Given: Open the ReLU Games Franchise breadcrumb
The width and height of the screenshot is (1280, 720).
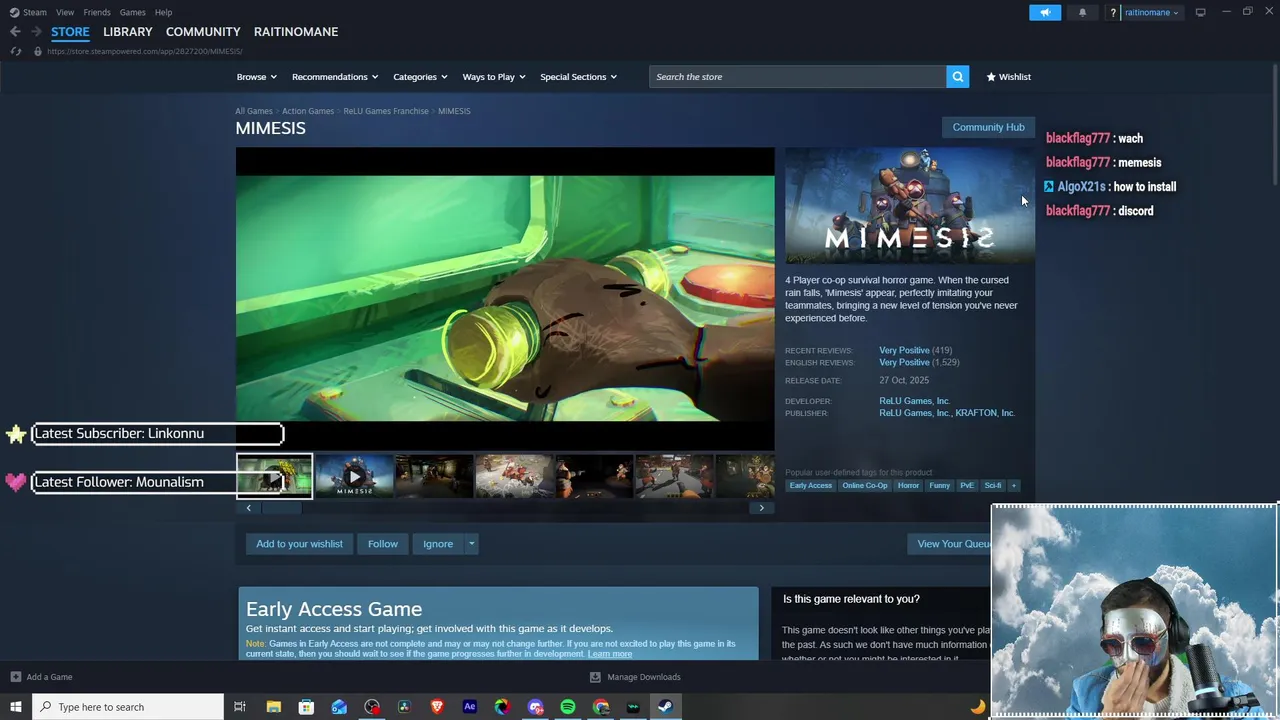Looking at the screenshot, I should [x=386, y=111].
